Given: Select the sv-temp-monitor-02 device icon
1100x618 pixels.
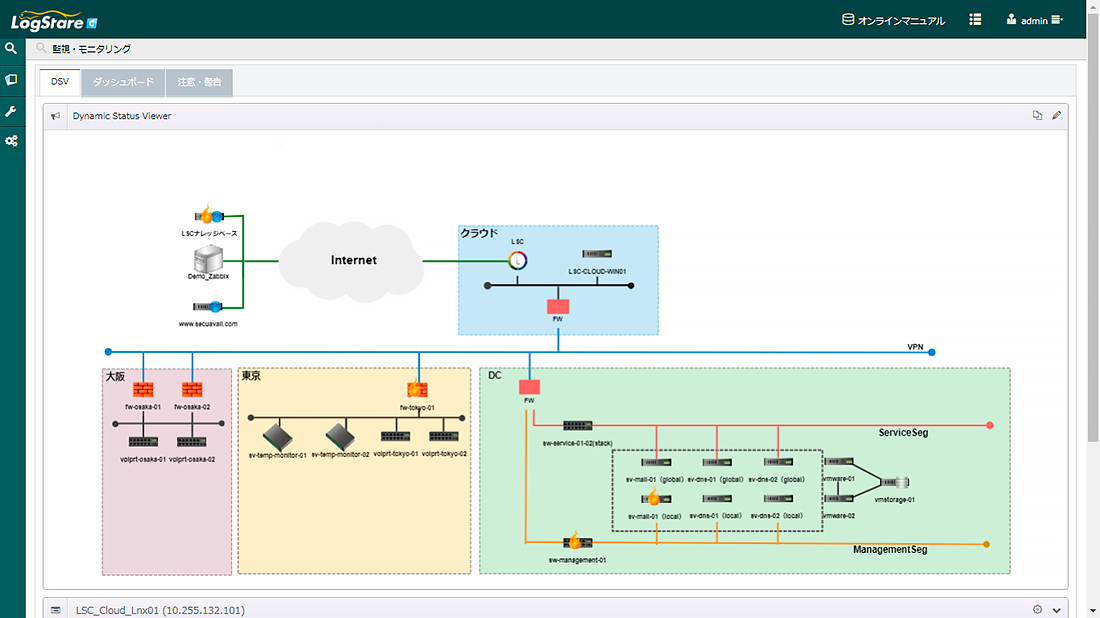Looking at the screenshot, I should click(340, 437).
